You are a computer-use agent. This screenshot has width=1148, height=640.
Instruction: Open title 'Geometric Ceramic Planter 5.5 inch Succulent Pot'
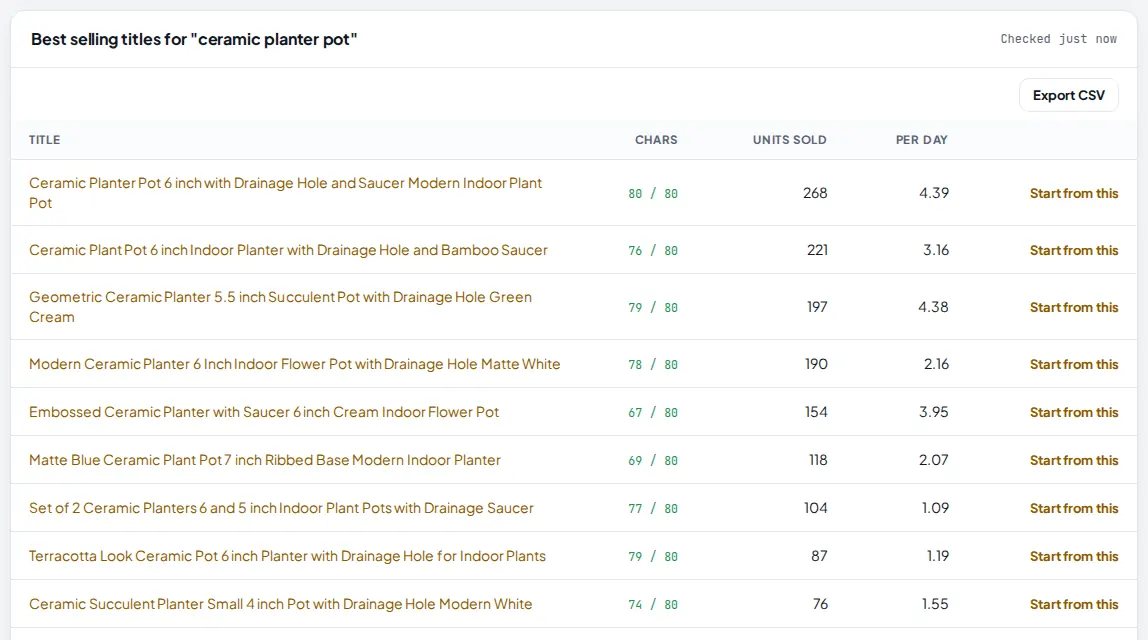[280, 307]
